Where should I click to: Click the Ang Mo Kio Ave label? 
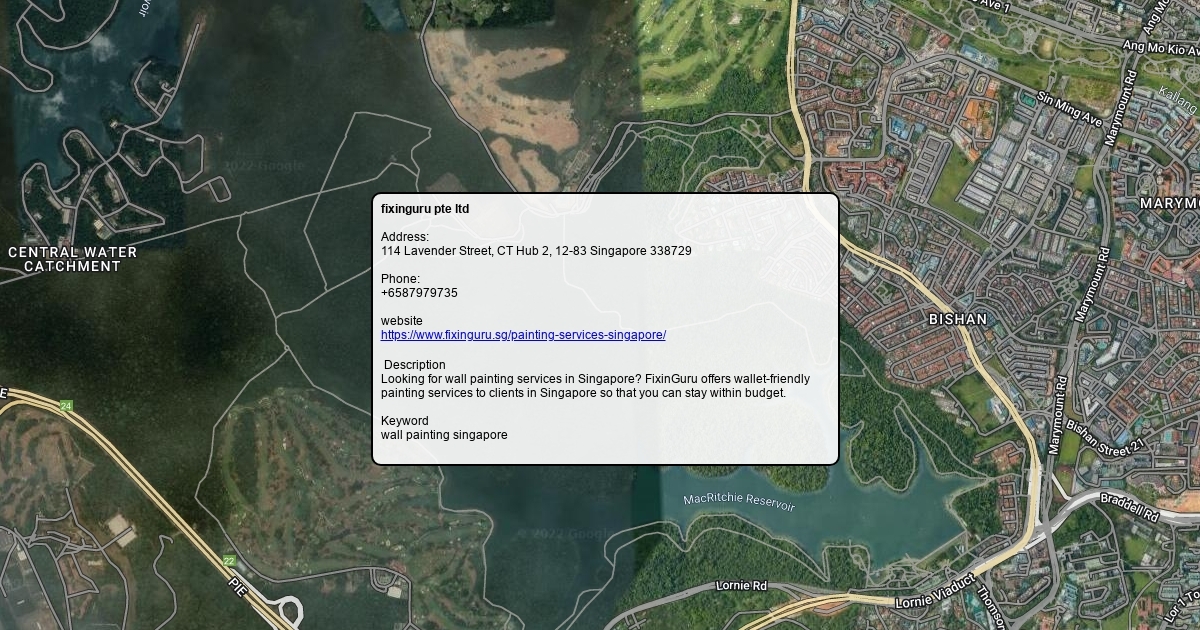[x=1160, y=46]
